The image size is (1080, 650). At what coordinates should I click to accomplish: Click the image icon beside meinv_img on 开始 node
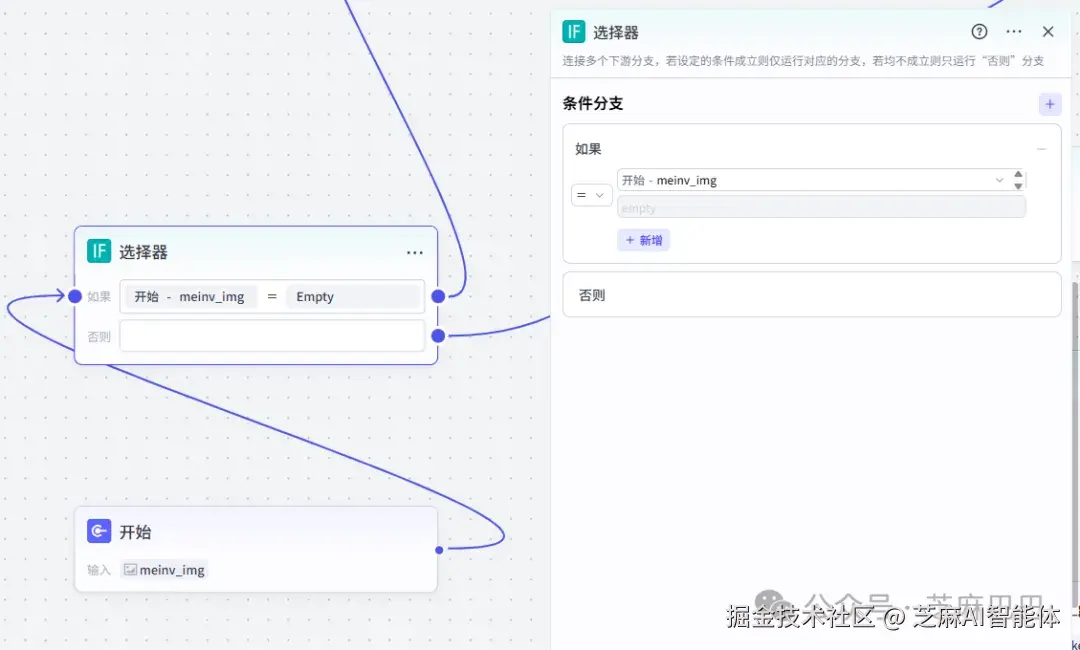pyautogui.click(x=131, y=569)
